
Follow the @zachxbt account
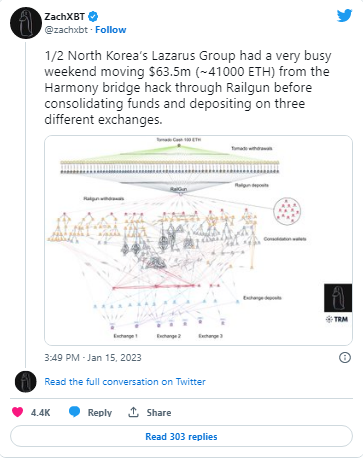[x=111, y=30]
